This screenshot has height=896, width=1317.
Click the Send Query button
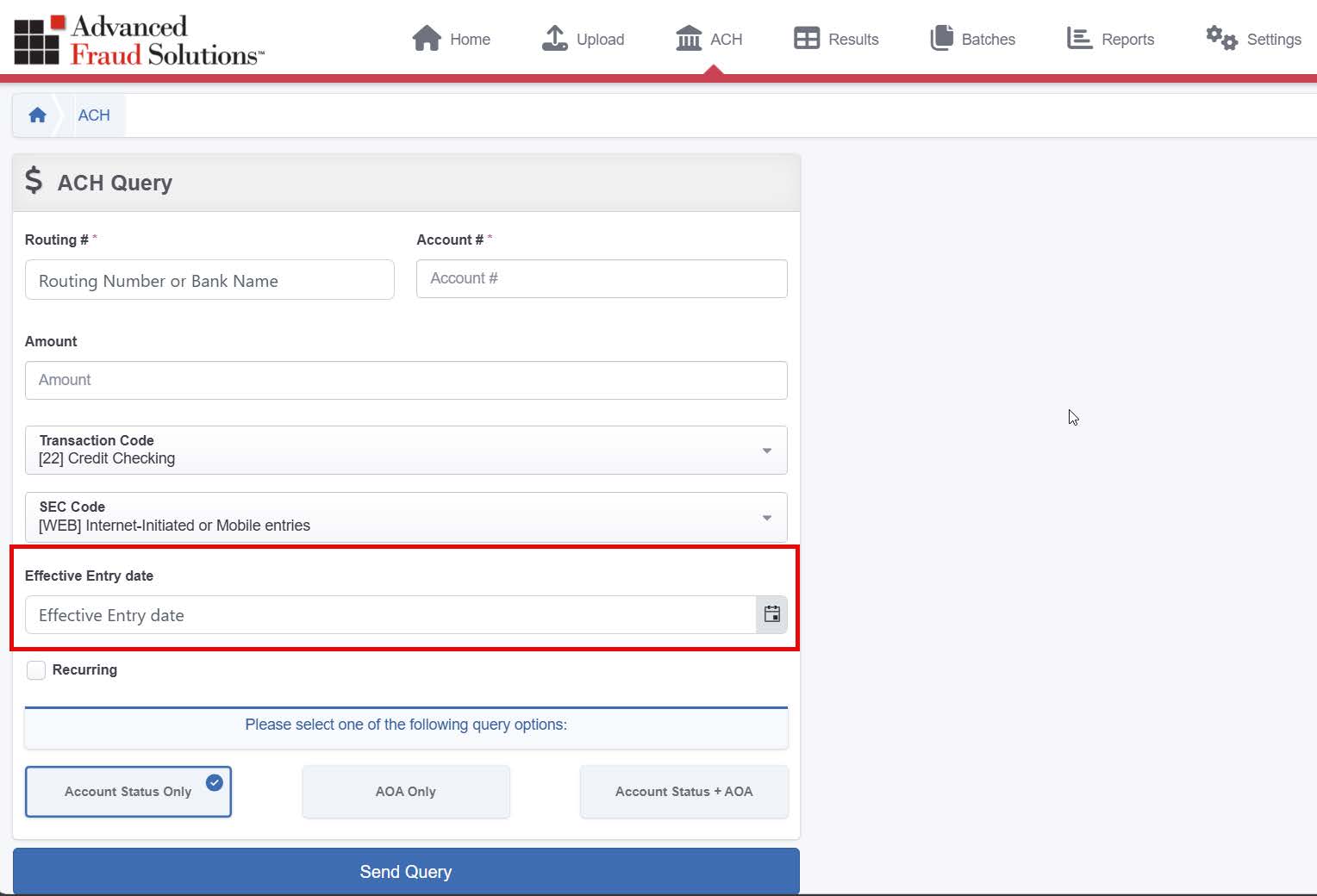[x=406, y=871]
